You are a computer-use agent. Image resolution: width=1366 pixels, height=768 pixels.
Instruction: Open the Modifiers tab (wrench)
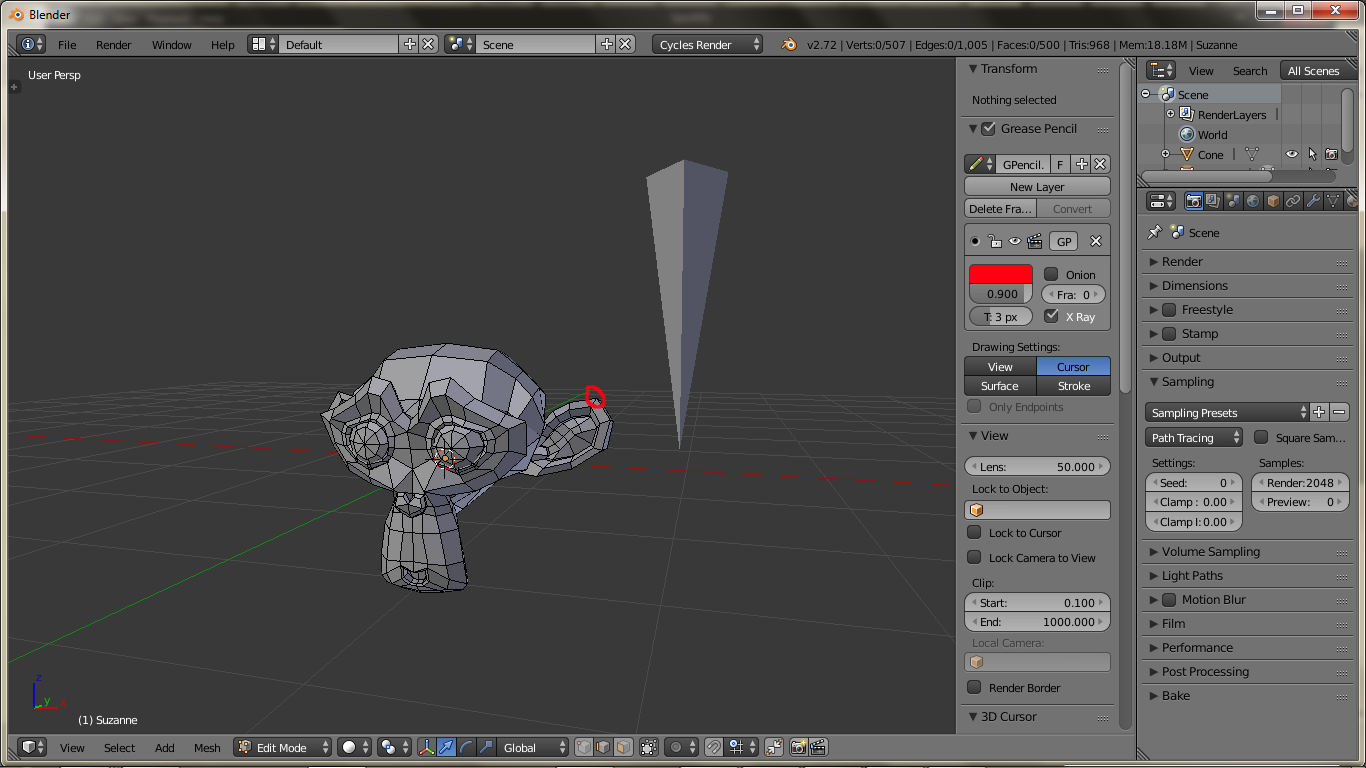(x=1313, y=201)
